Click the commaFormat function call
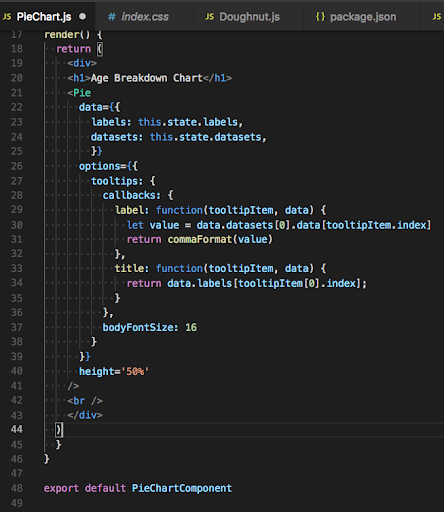 [x=200, y=239]
